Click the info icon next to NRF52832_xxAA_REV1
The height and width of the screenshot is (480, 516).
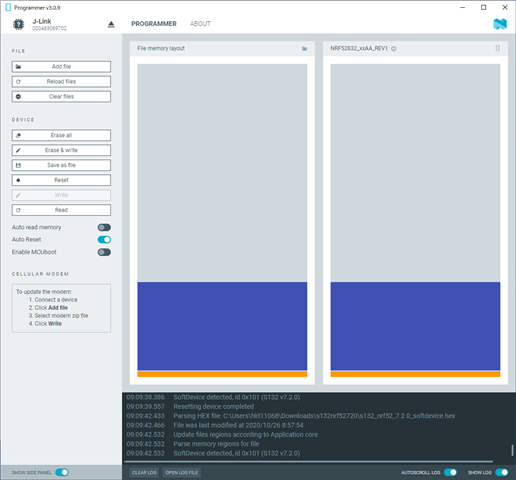pos(394,49)
